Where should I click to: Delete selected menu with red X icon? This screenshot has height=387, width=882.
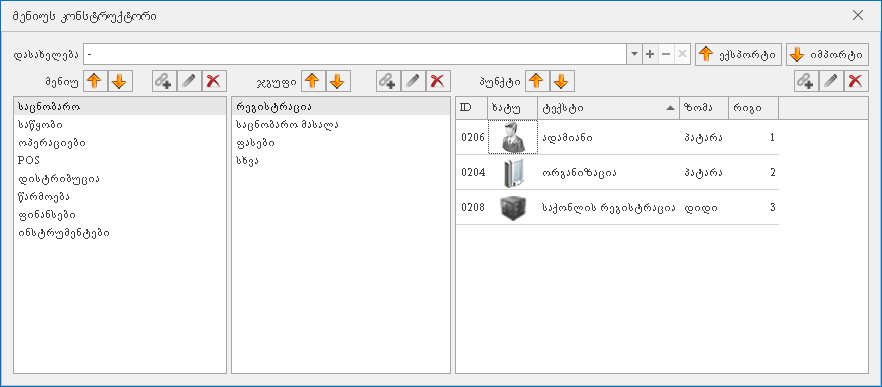tap(214, 82)
